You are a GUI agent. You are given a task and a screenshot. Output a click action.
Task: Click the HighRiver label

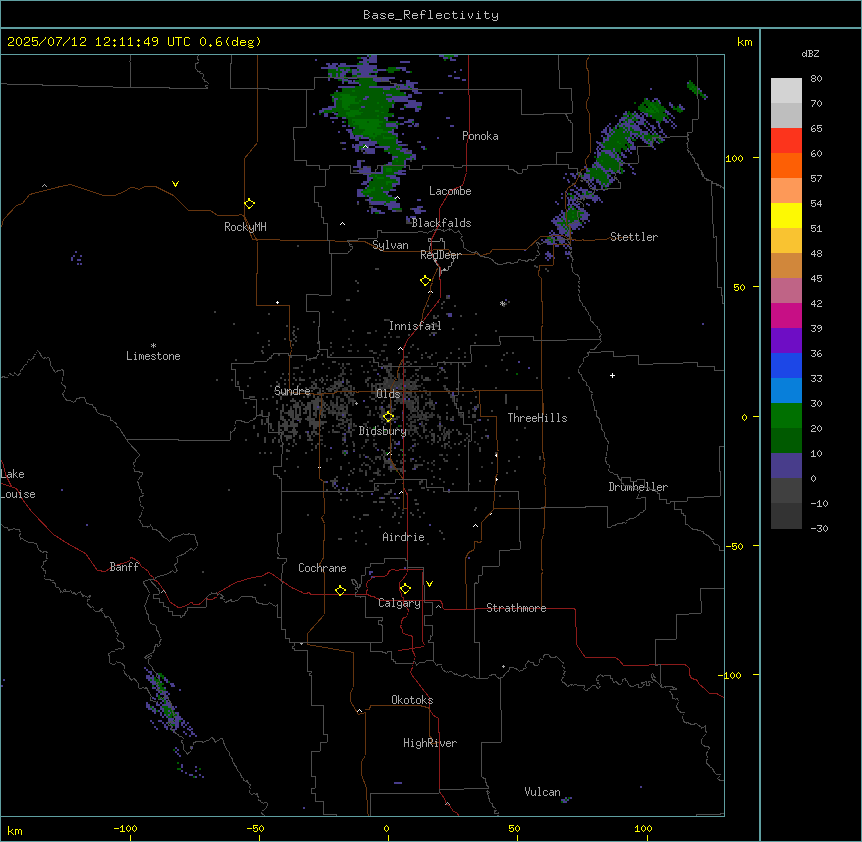pos(430,743)
